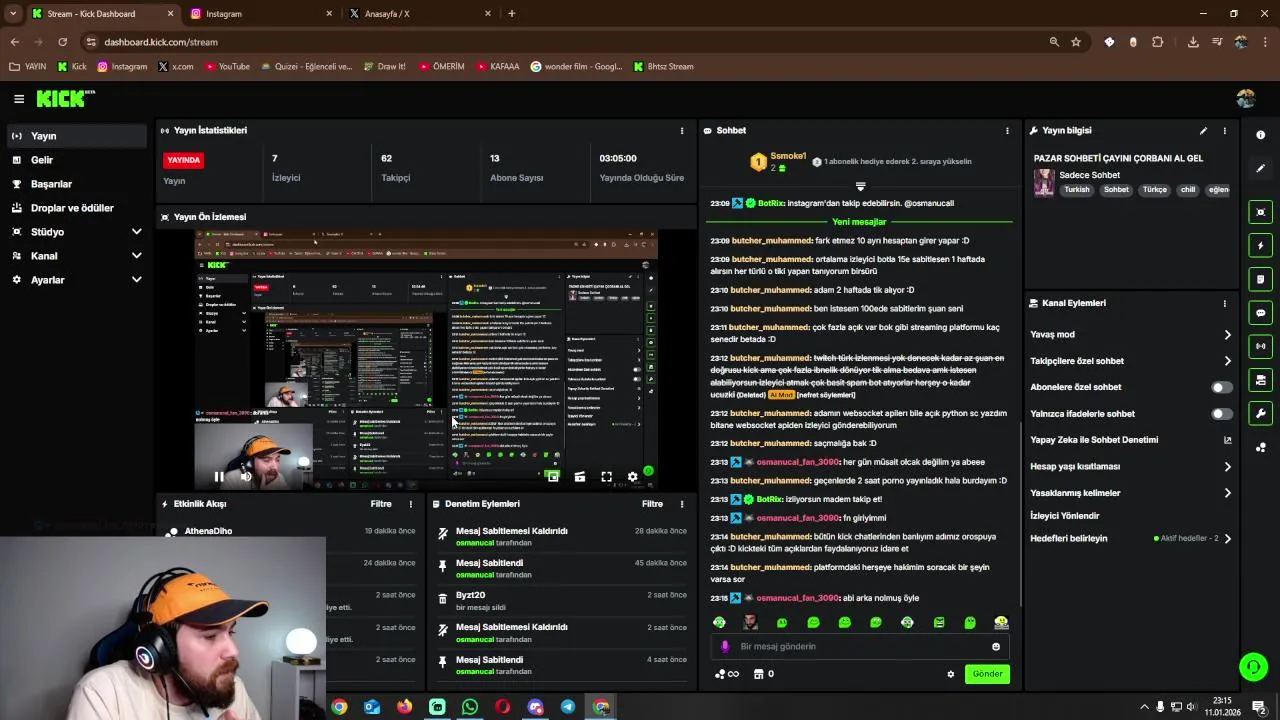Edit stream info with the Yayın bilgisi pencil

click(1203, 131)
